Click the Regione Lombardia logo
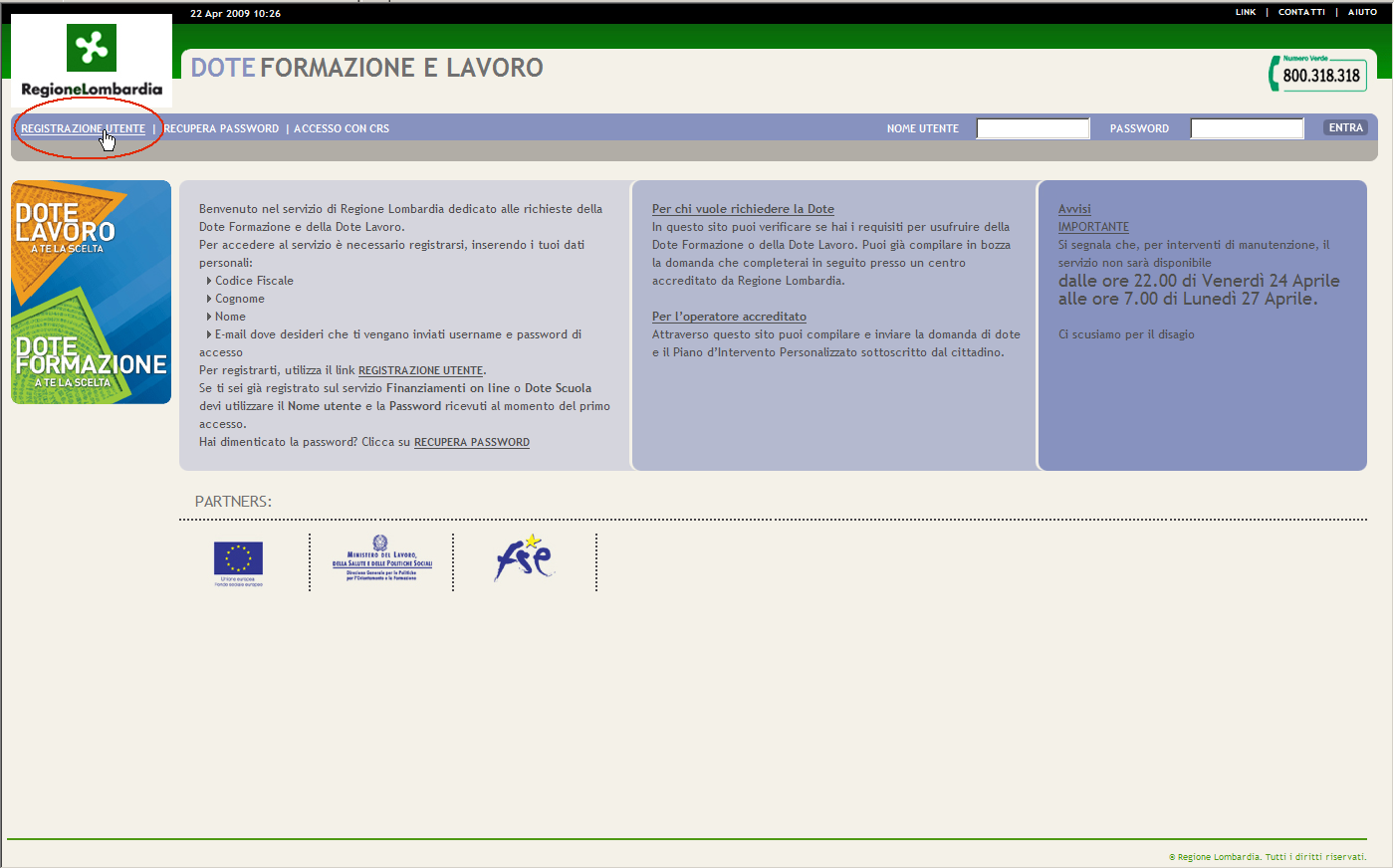The image size is (1394, 868). pyautogui.click(x=92, y=61)
